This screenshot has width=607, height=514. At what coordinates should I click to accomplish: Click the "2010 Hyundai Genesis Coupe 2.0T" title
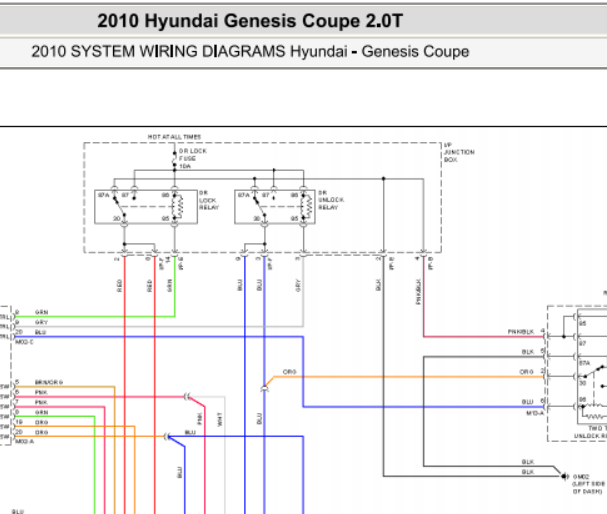[x=250, y=21]
